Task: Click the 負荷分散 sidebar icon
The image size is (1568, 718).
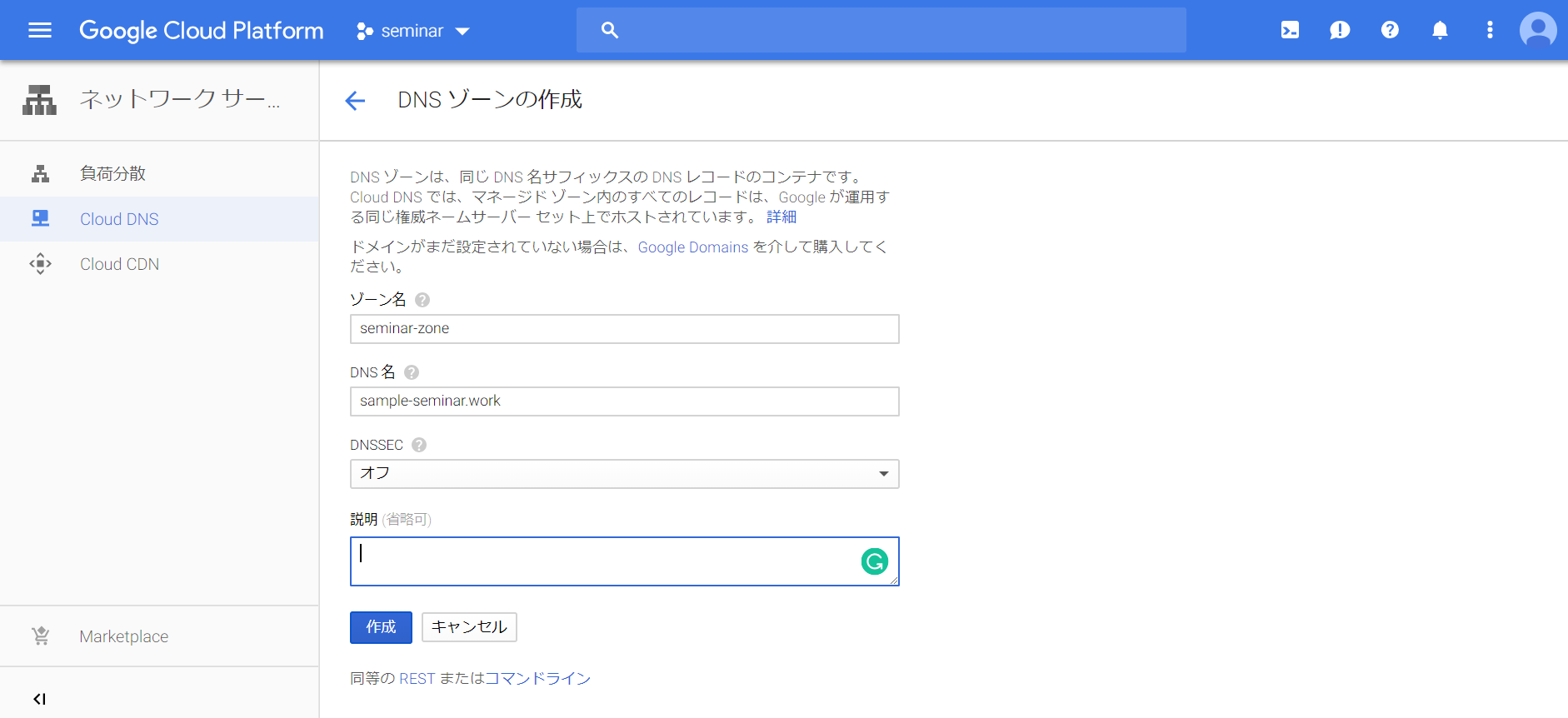Action: click(40, 174)
